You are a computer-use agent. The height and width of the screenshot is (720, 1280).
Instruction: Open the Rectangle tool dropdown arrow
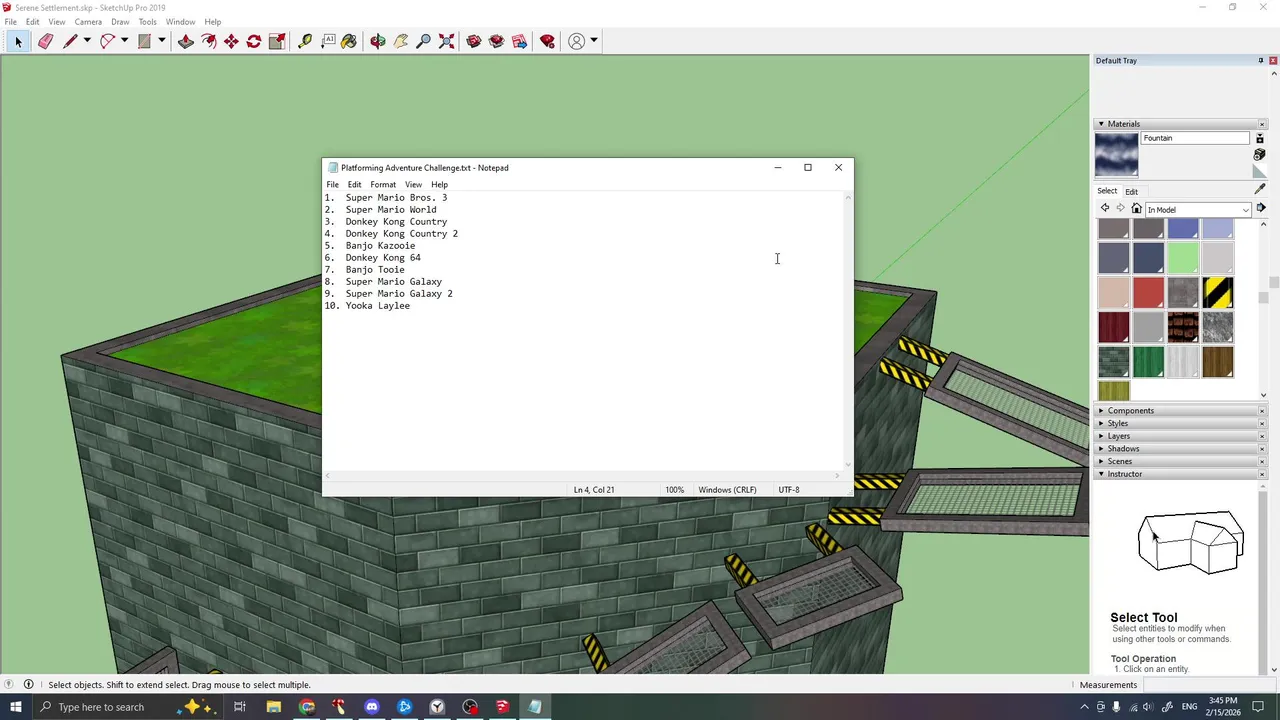pos(161,41)
